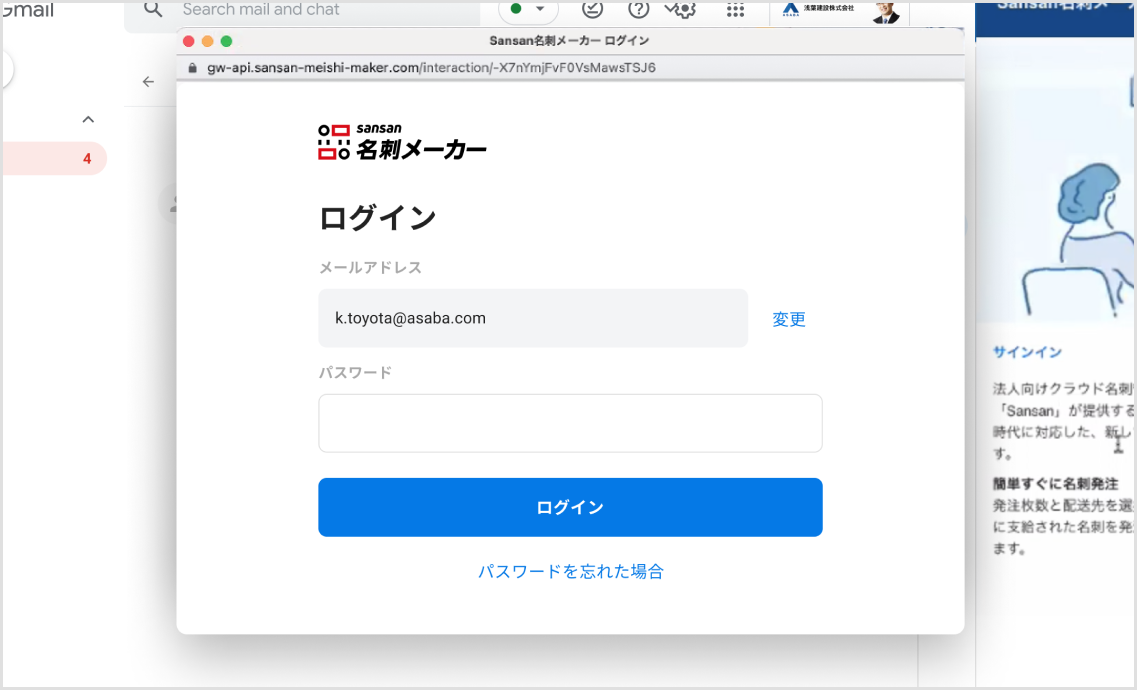
Task: Click the サインイン link in side panel
Action: click(x=1027, y=352)
